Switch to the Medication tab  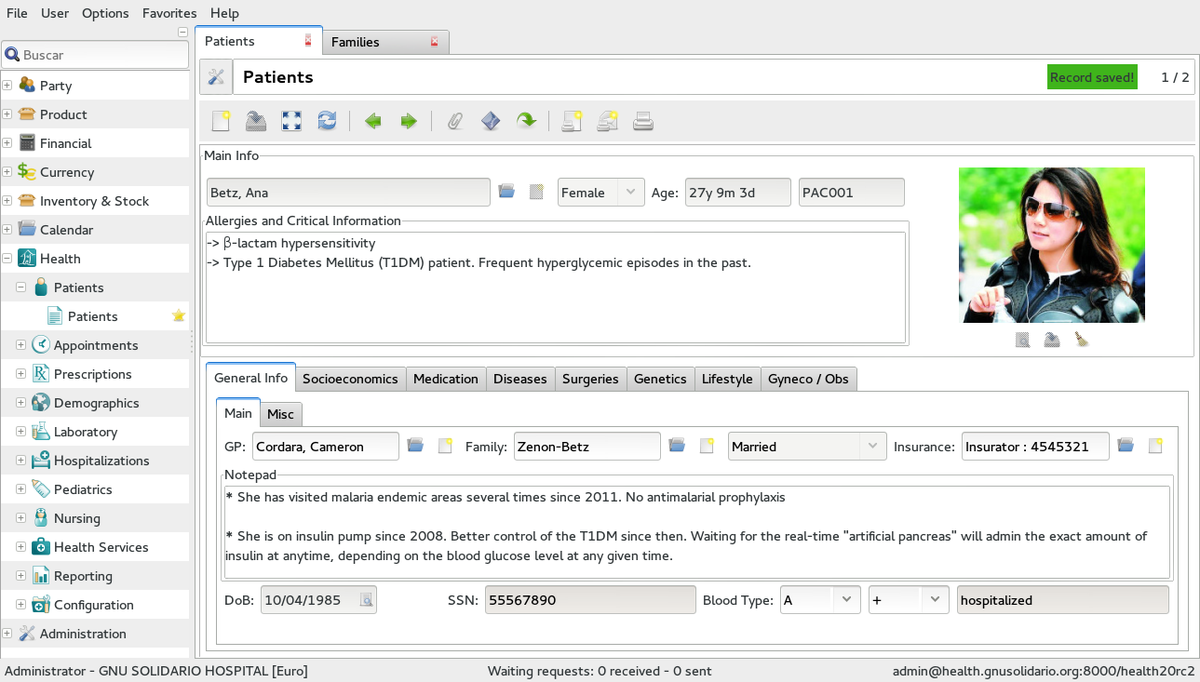click(x=446, y=379)
